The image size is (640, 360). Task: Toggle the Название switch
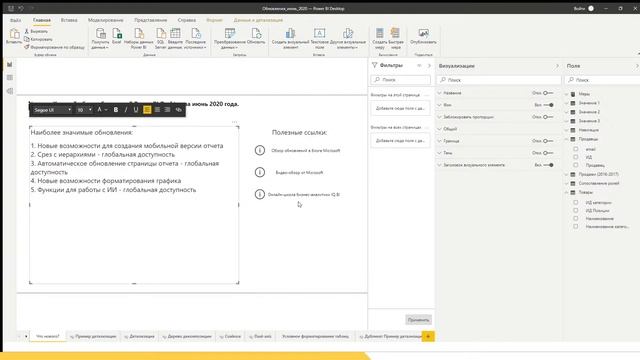tap(548, 93)
